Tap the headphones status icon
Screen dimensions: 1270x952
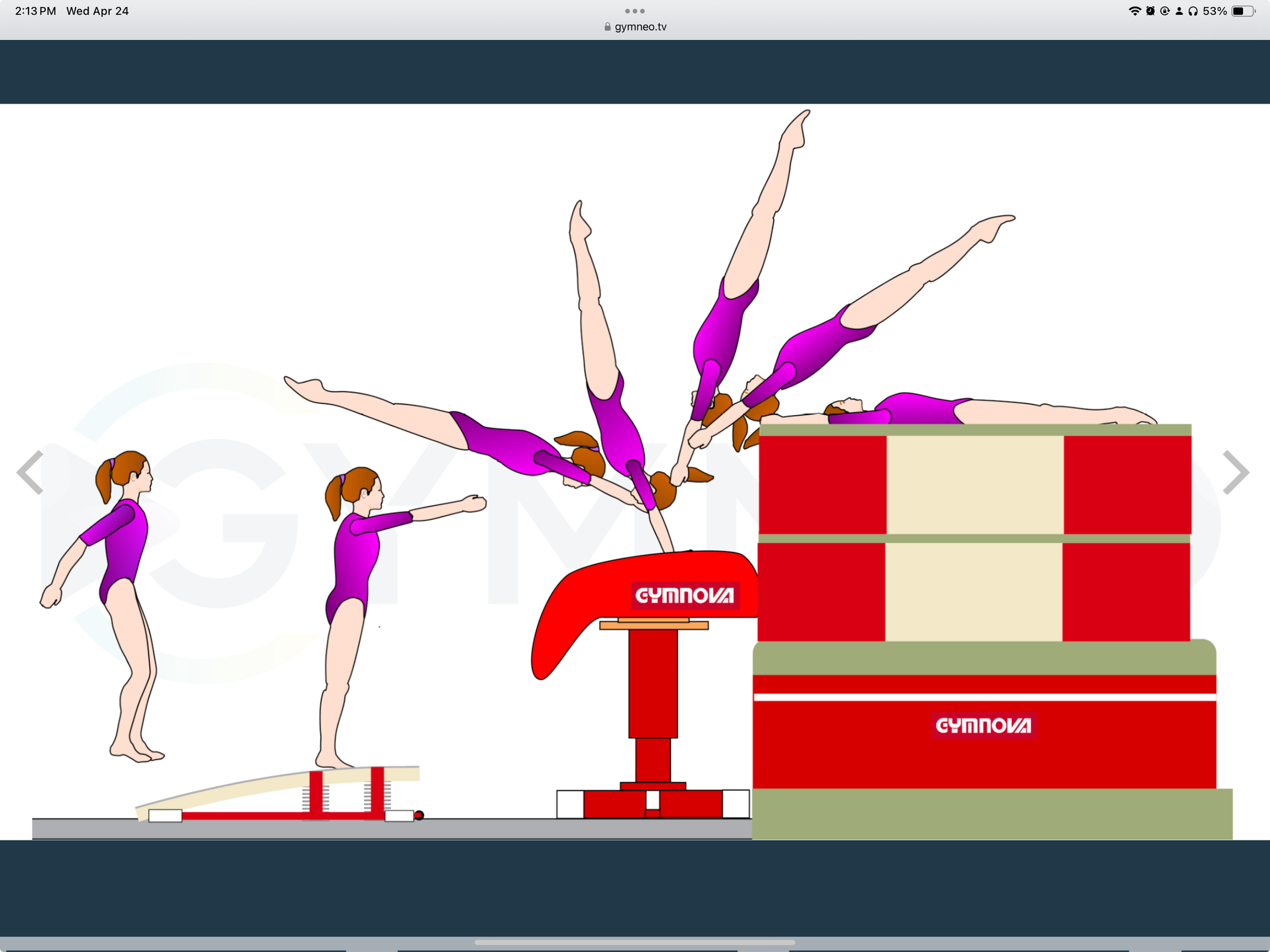(1195, 11)
